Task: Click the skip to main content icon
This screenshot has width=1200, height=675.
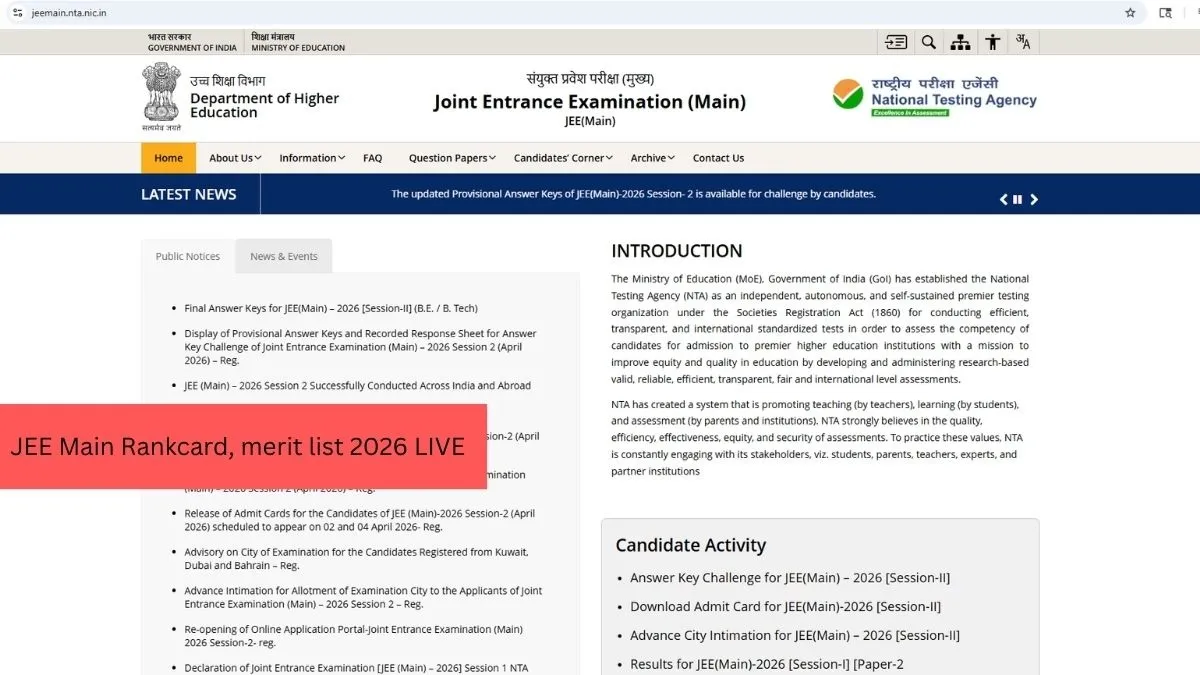Action: coord(896,42)
